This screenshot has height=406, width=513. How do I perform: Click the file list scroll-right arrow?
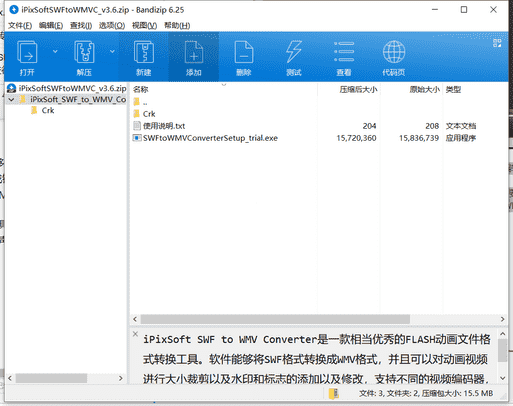(x=502, y=319)
